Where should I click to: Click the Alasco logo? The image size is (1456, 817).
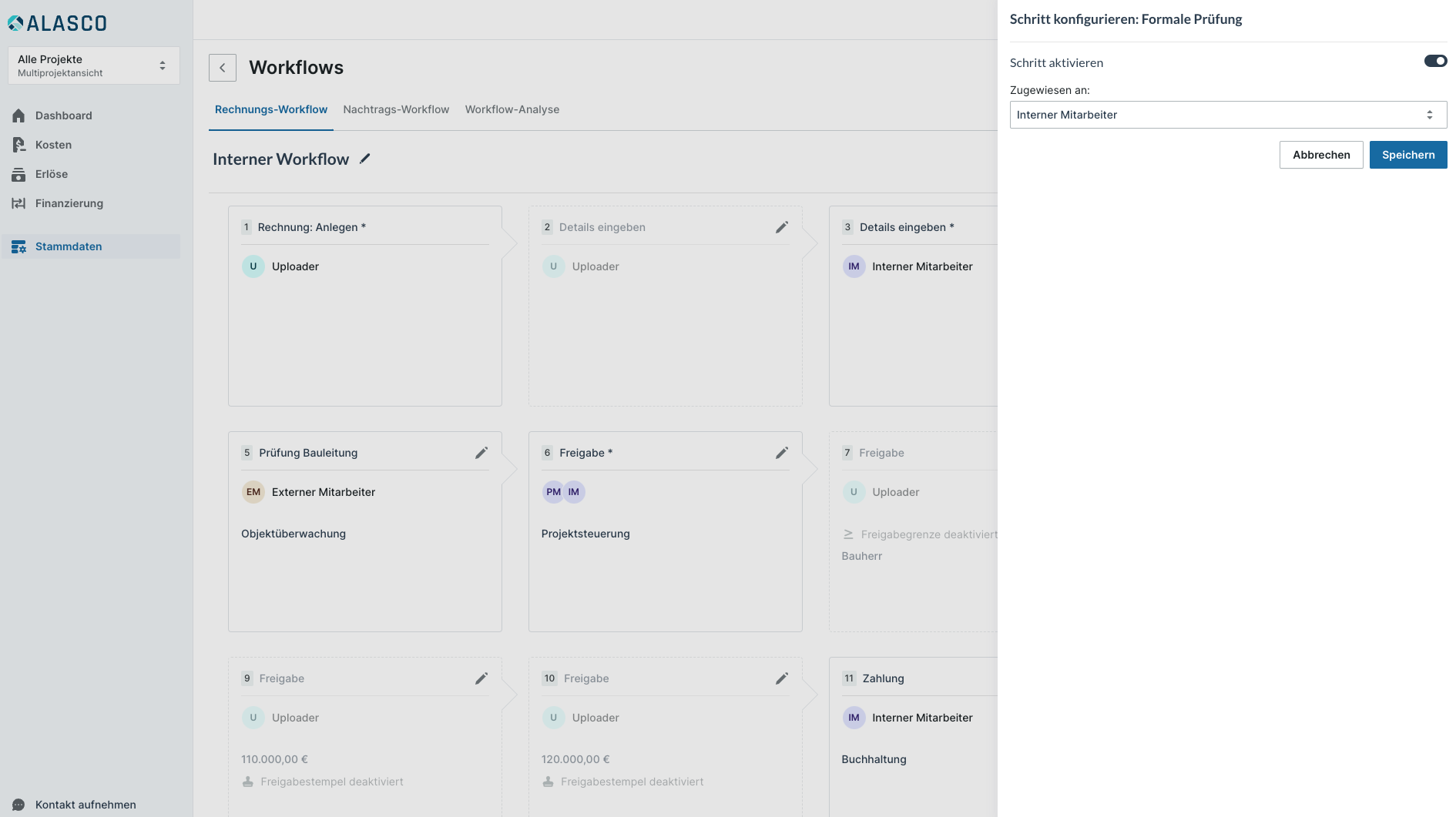click(58, 23)
